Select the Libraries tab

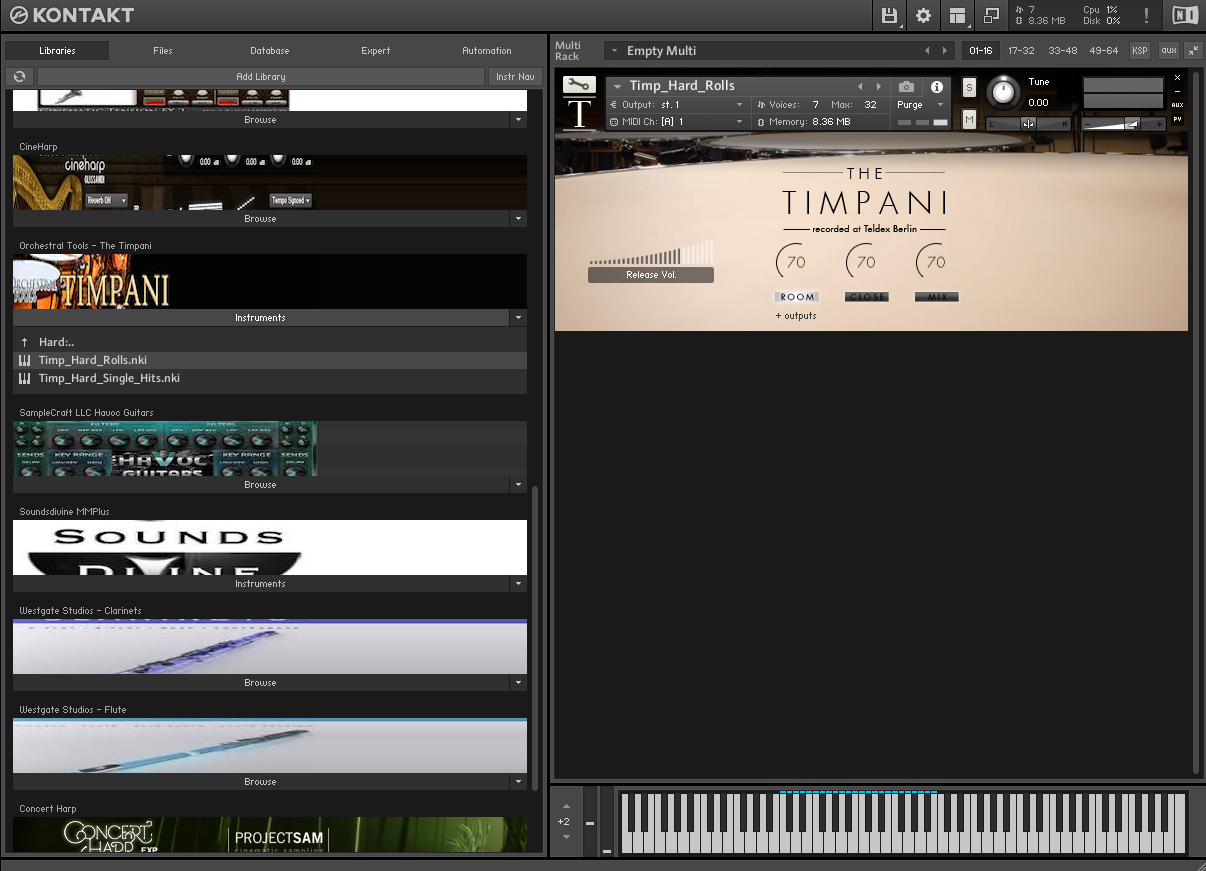(x=57, y=50)
